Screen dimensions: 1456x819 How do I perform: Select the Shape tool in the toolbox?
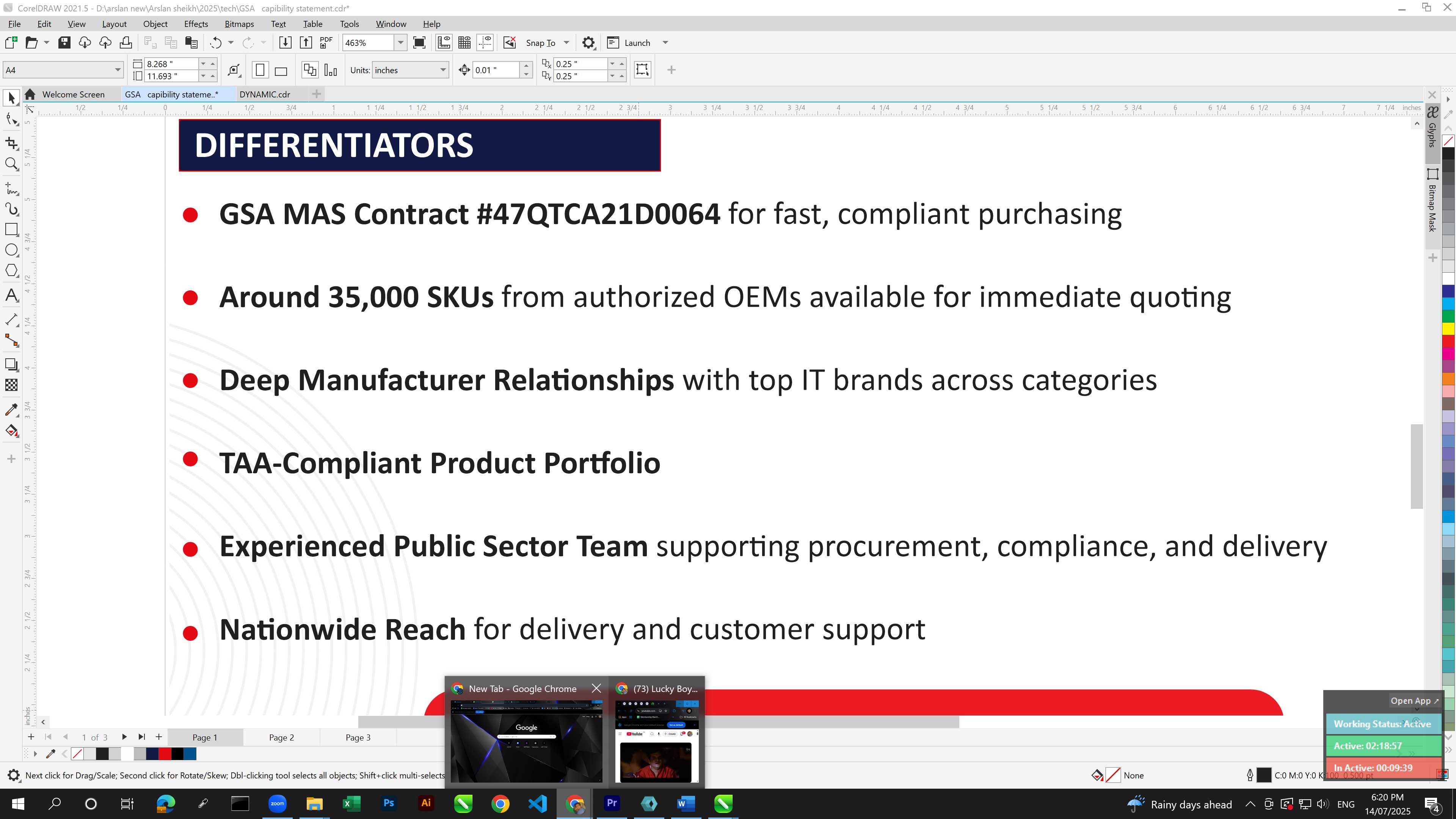pos(11,120)
